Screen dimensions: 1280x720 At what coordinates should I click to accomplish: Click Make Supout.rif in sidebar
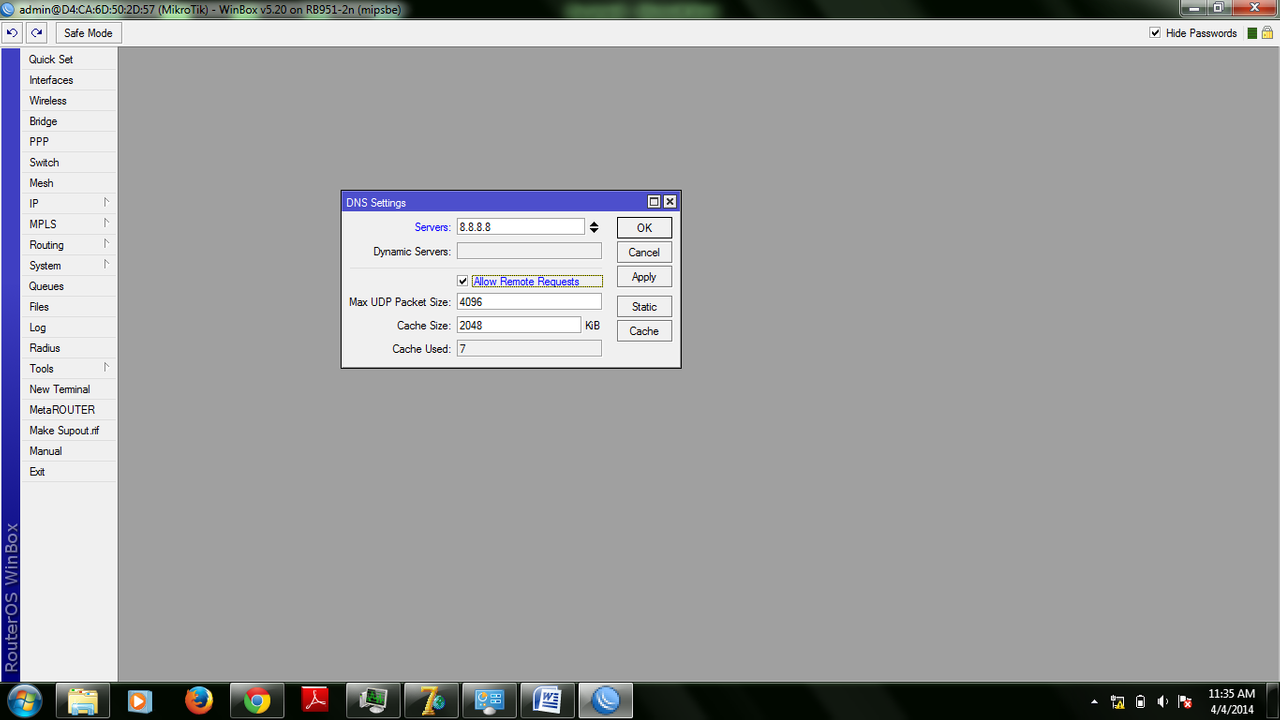point(69,430)
